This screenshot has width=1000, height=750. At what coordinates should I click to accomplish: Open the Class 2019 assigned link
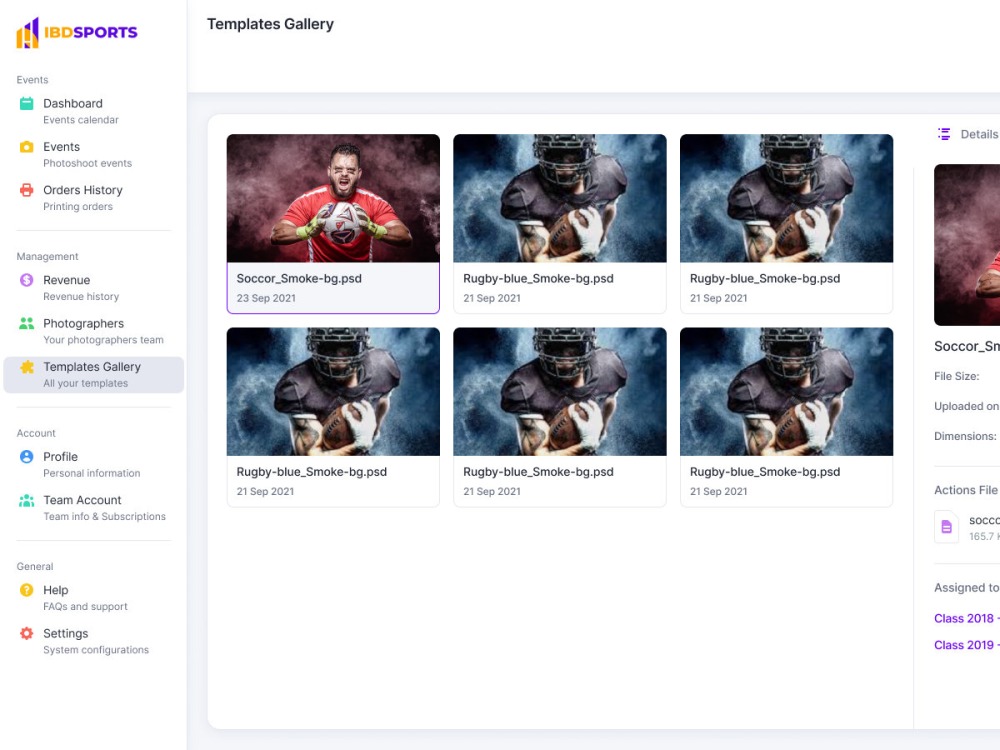[966, 645]
